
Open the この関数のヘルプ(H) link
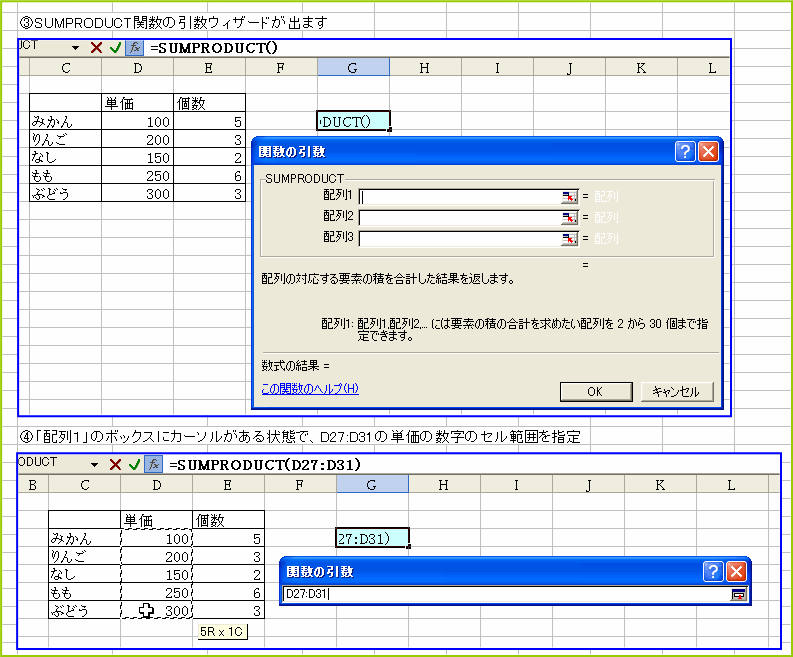pos(310,388)
